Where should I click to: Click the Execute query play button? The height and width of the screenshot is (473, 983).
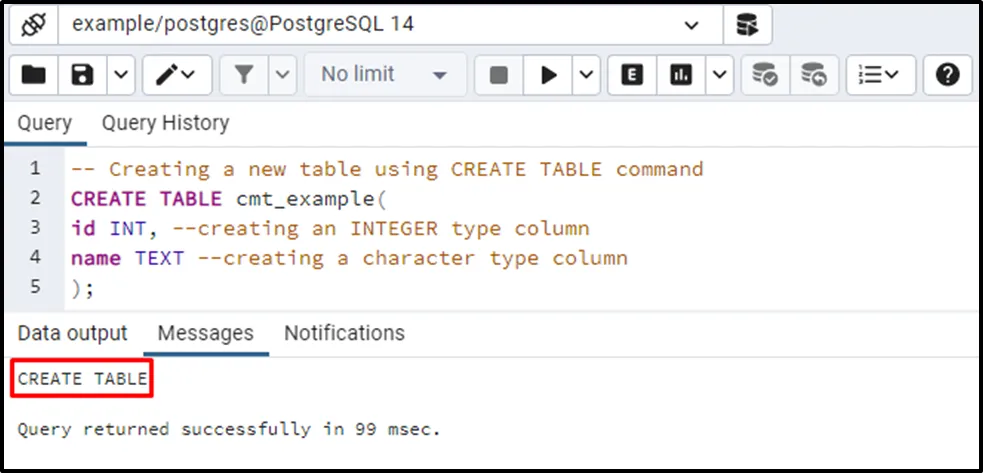548,75
